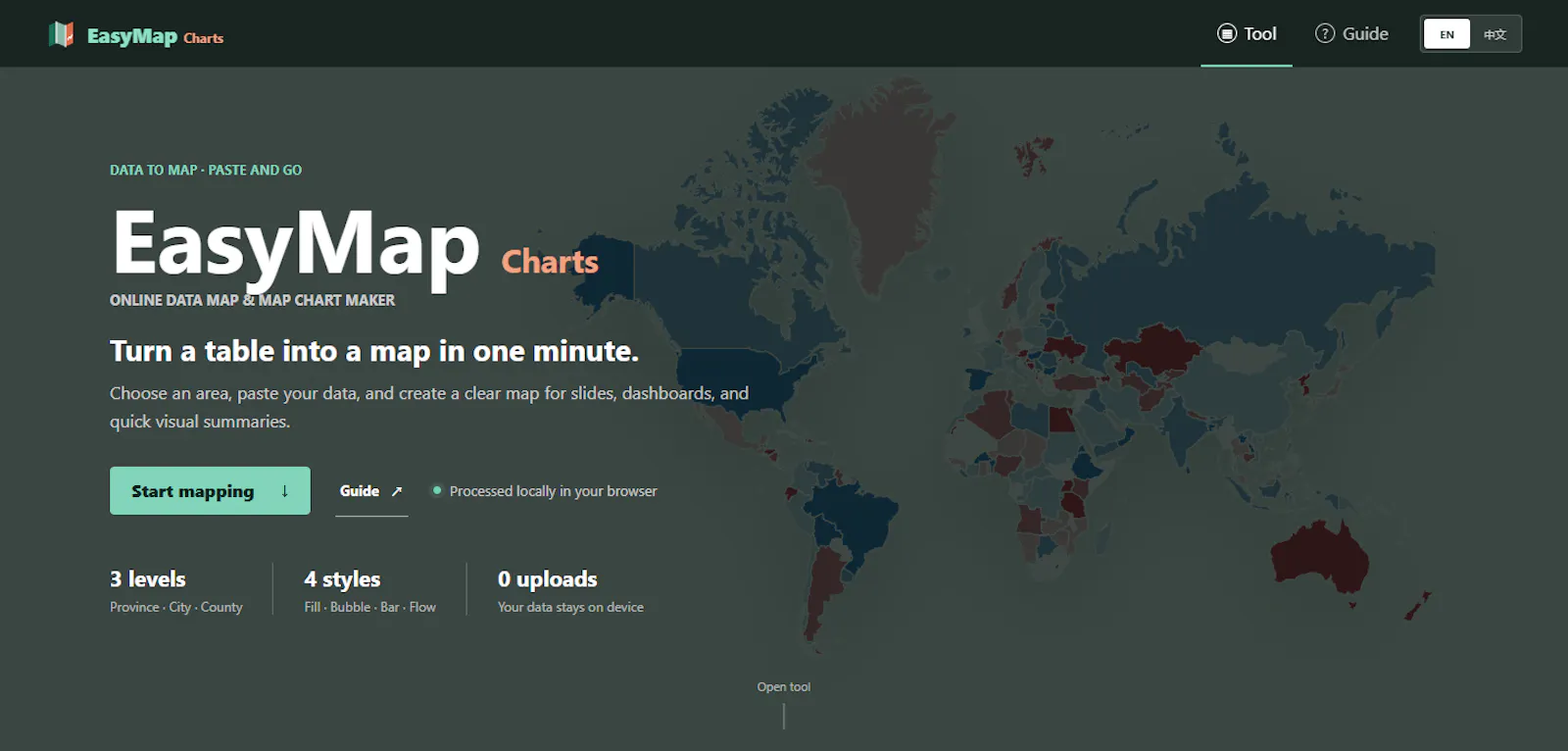Click the question-mark icon beside Guide
1568x751 pixels.
1325,33
